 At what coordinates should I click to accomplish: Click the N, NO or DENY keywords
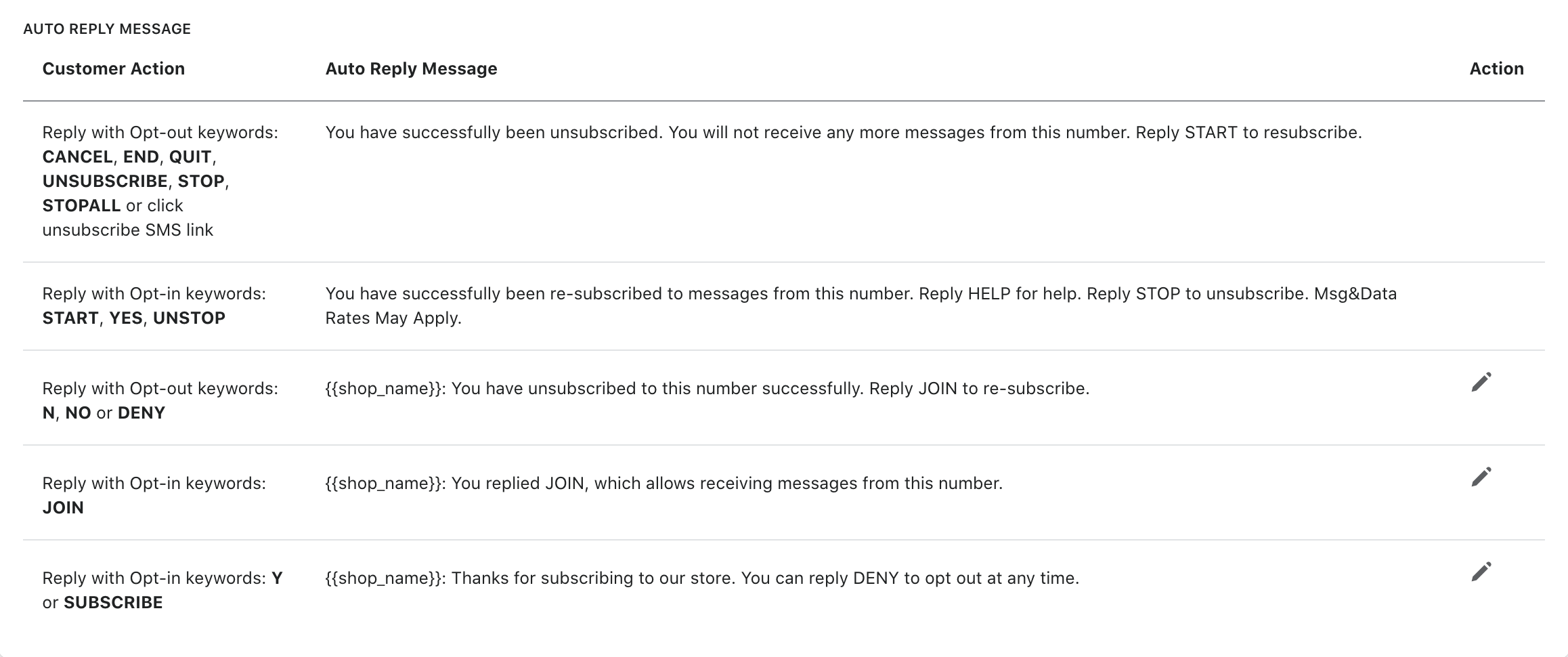104,412
